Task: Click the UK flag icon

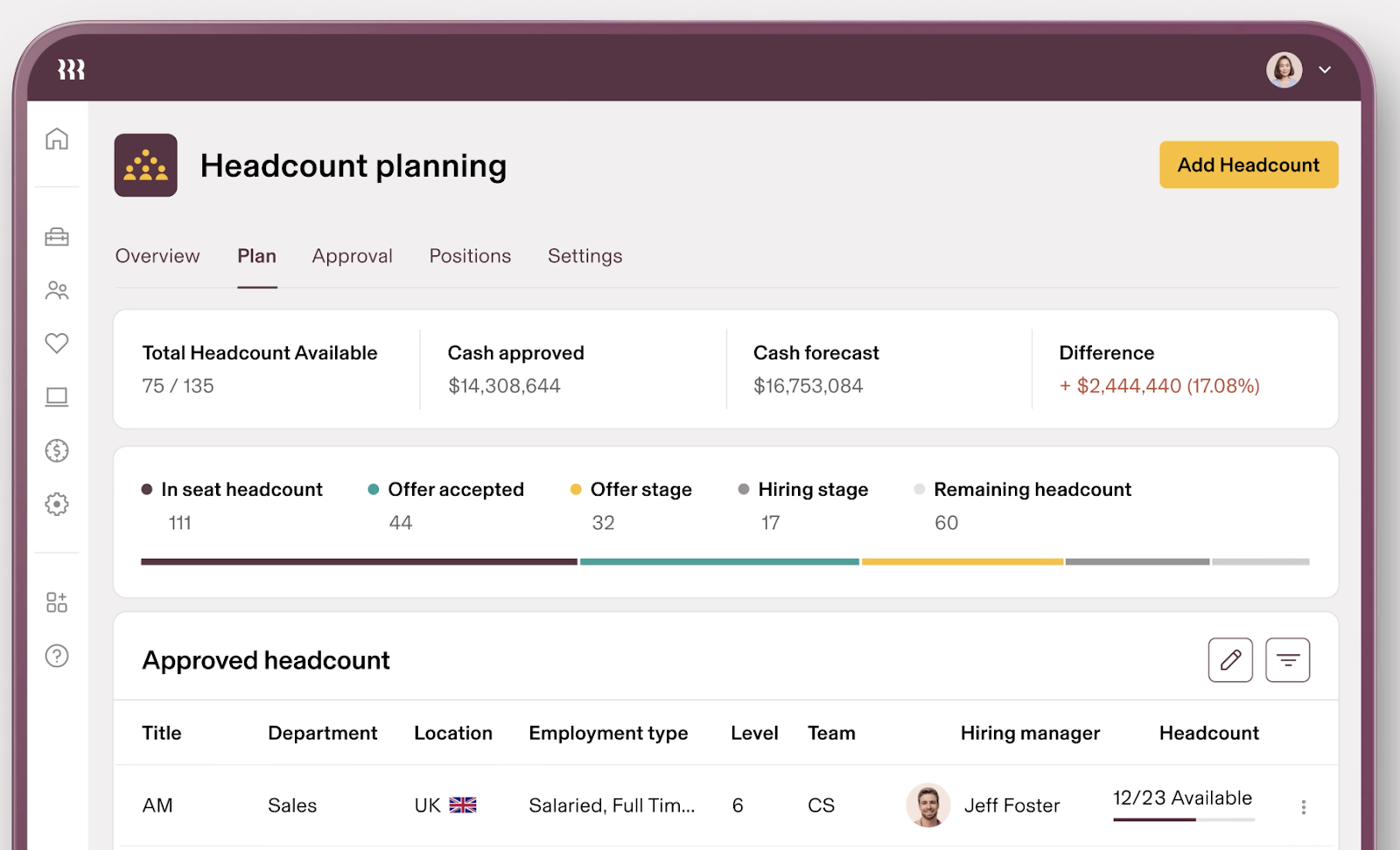Action: (x=463, y=805)
